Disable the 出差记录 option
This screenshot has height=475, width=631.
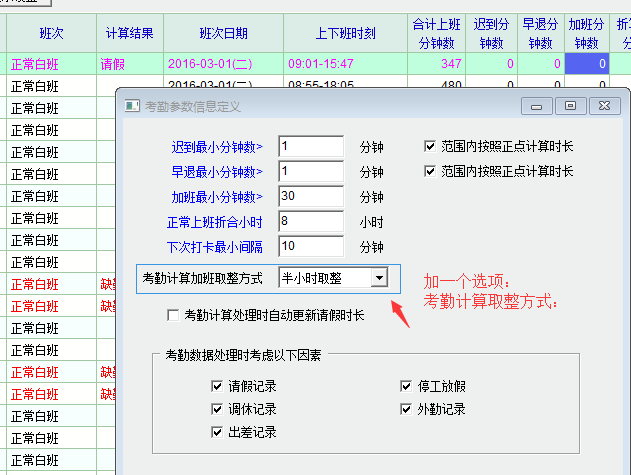[217, 432]
